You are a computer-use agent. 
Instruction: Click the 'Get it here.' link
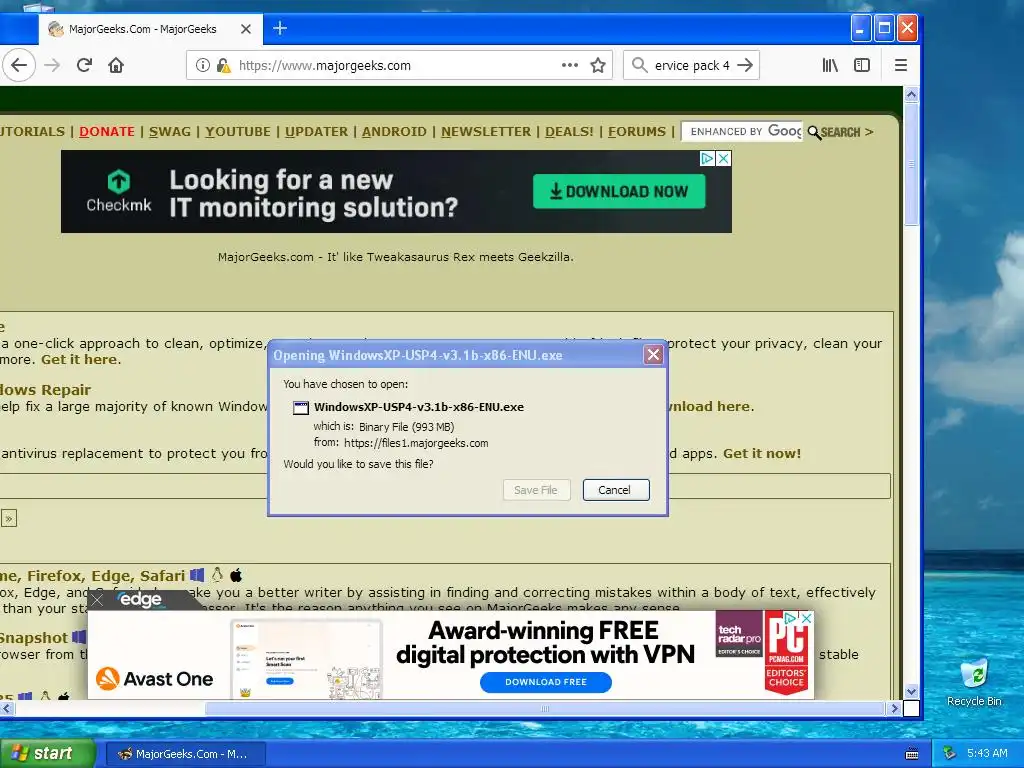tap(81, 359)
